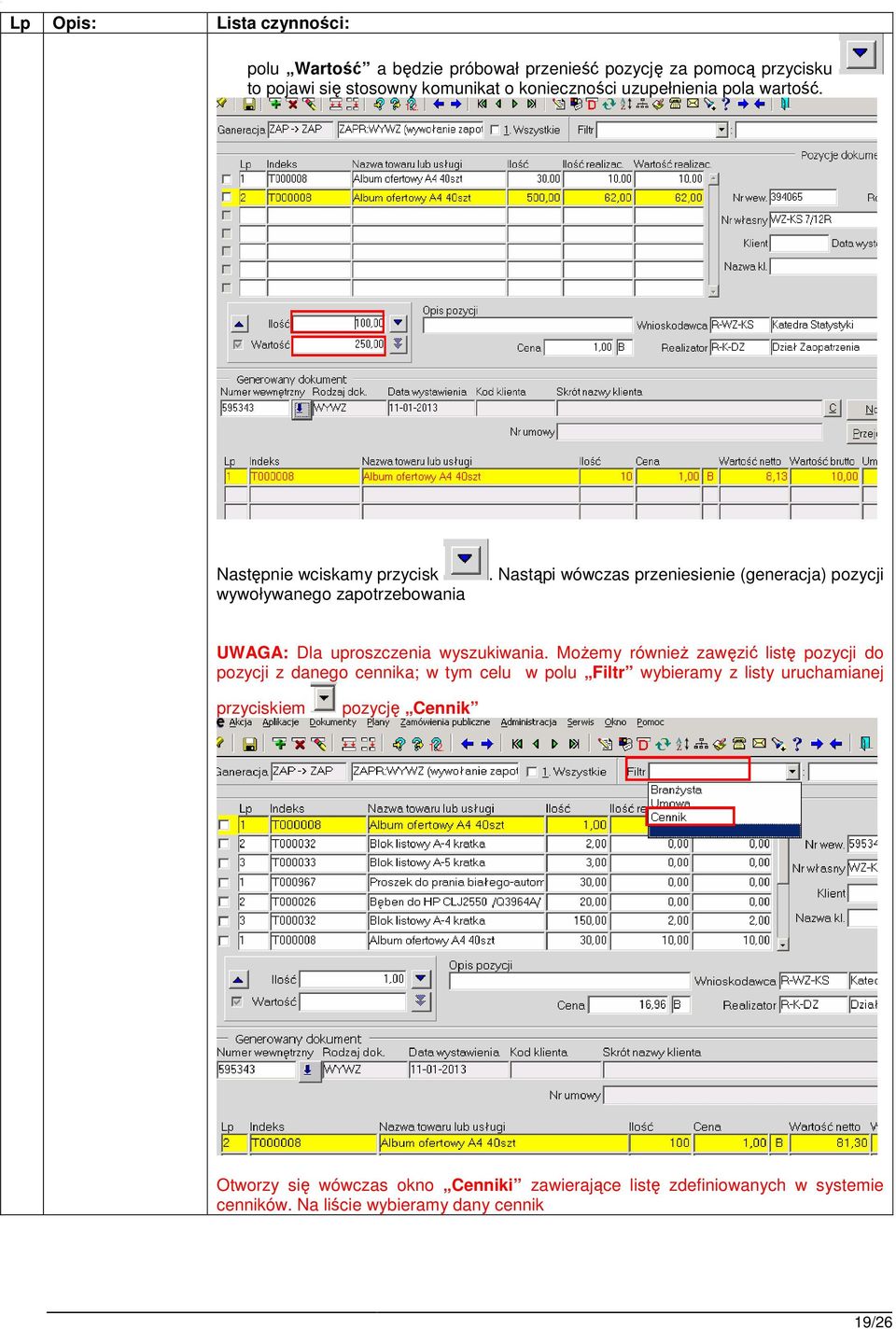This screenshot has height=1329, width=896.
Task: Click the up-arrow button left of Ilość 1,00
Action: click(238, 980)
